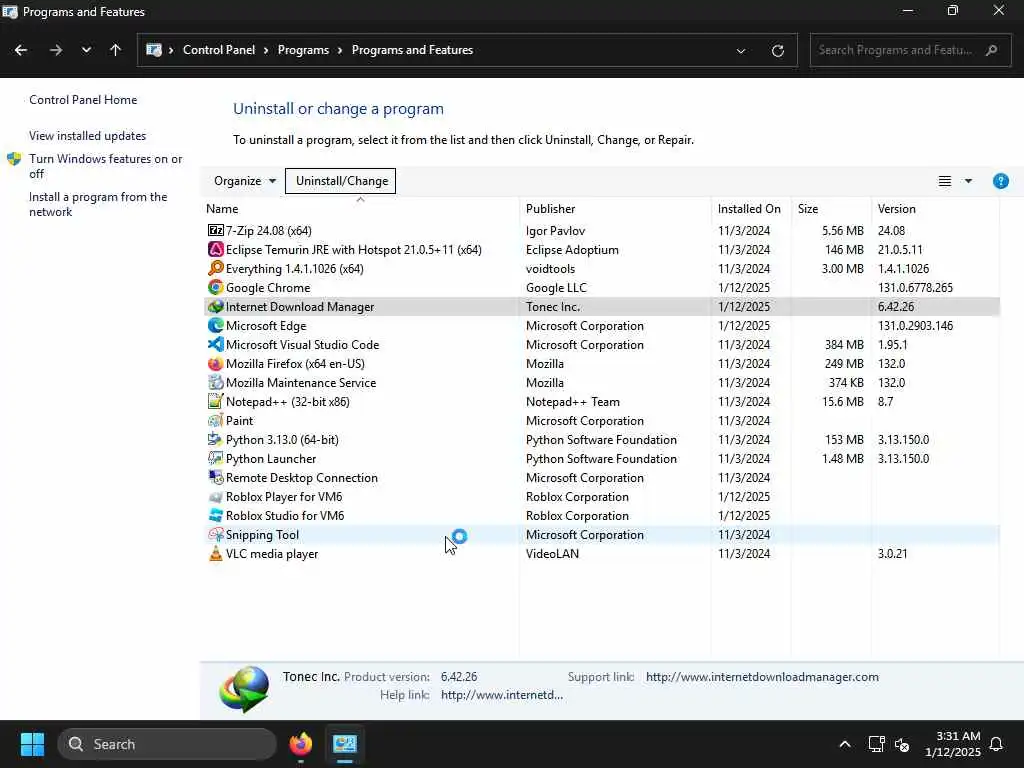Click the VLC media player cone icon

tap(216, 553)
